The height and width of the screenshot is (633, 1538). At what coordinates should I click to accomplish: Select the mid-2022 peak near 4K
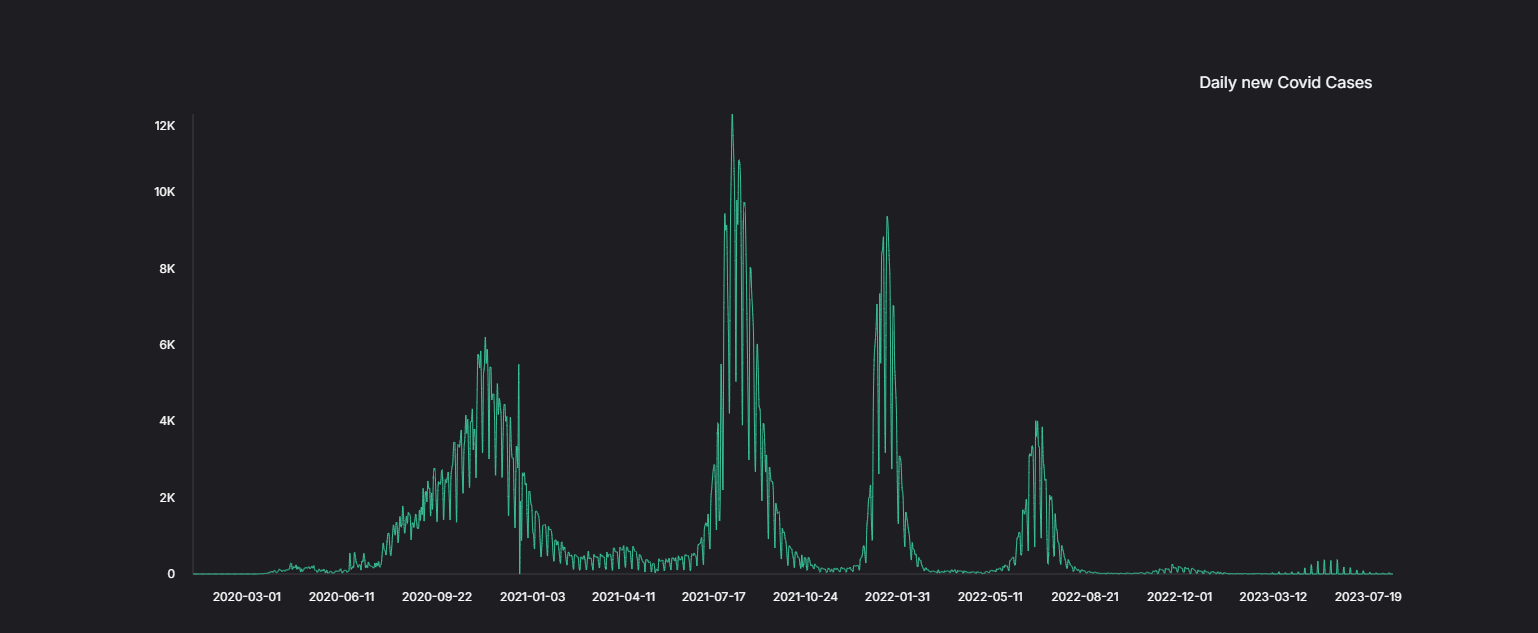pos(1036,423)
